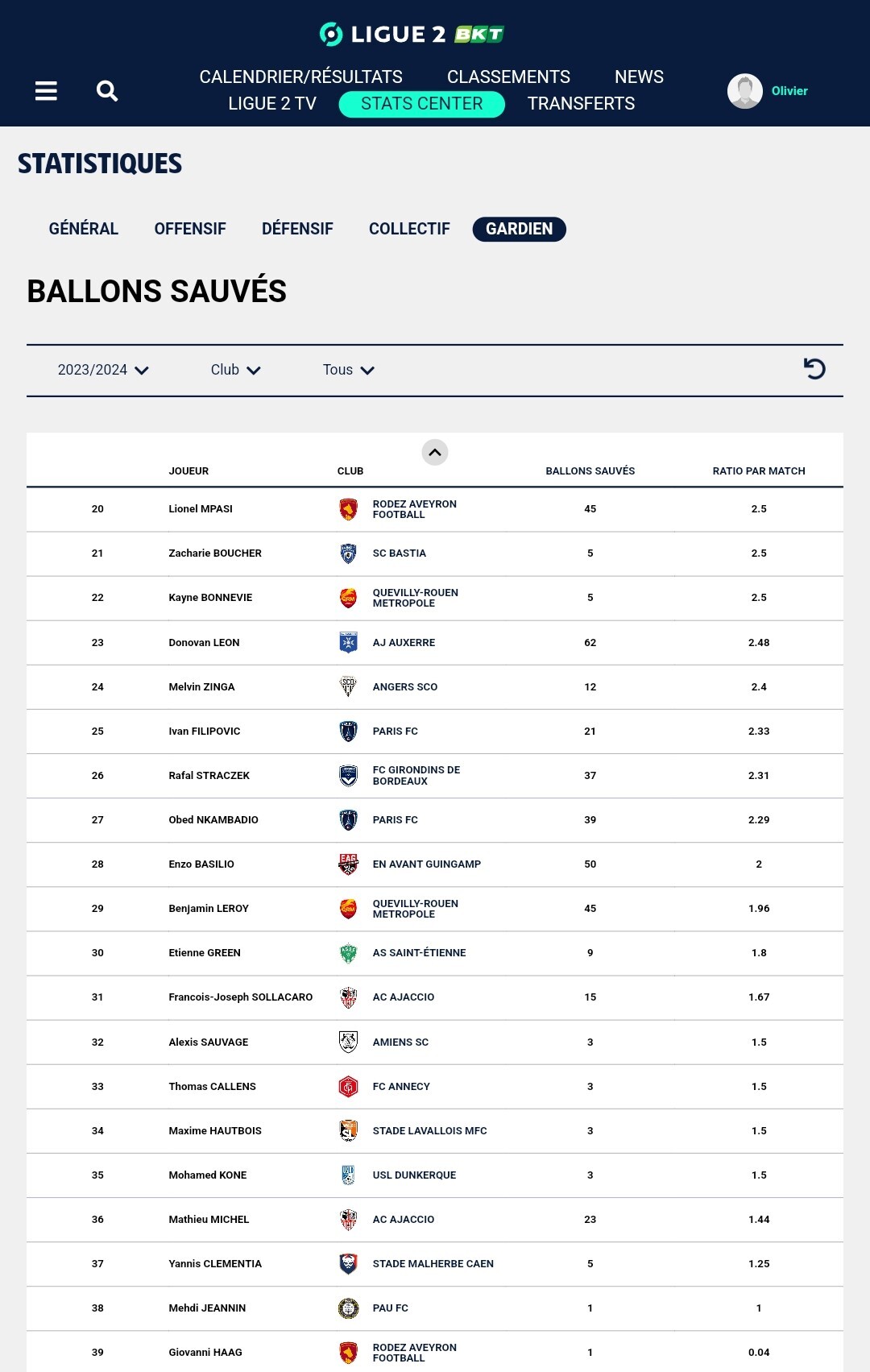Screen dimensions: 870x1372
Task: Click the AJ Auxerre club crest
Action: (x=348, y=642)
